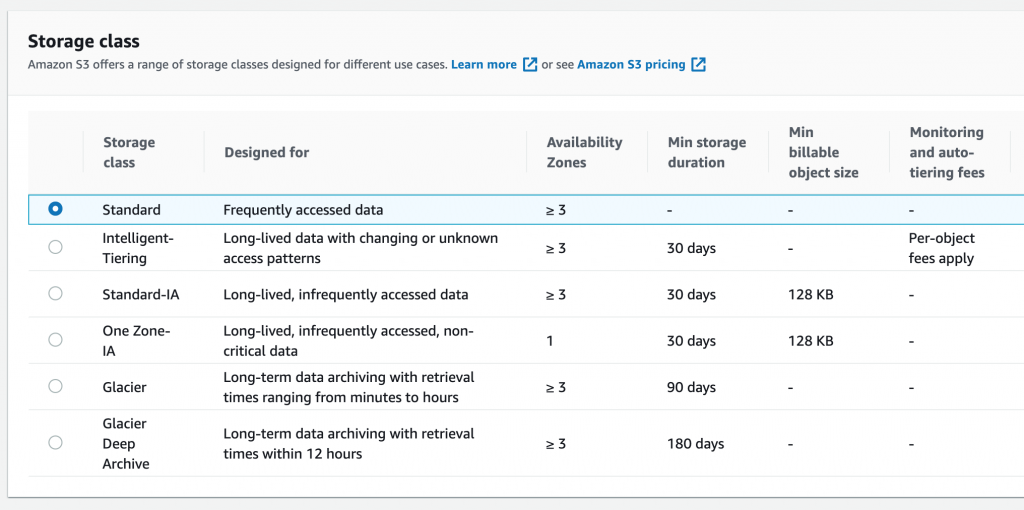
Task: Click the '180 days' min storage duration
Action: [x=696, y=443]
